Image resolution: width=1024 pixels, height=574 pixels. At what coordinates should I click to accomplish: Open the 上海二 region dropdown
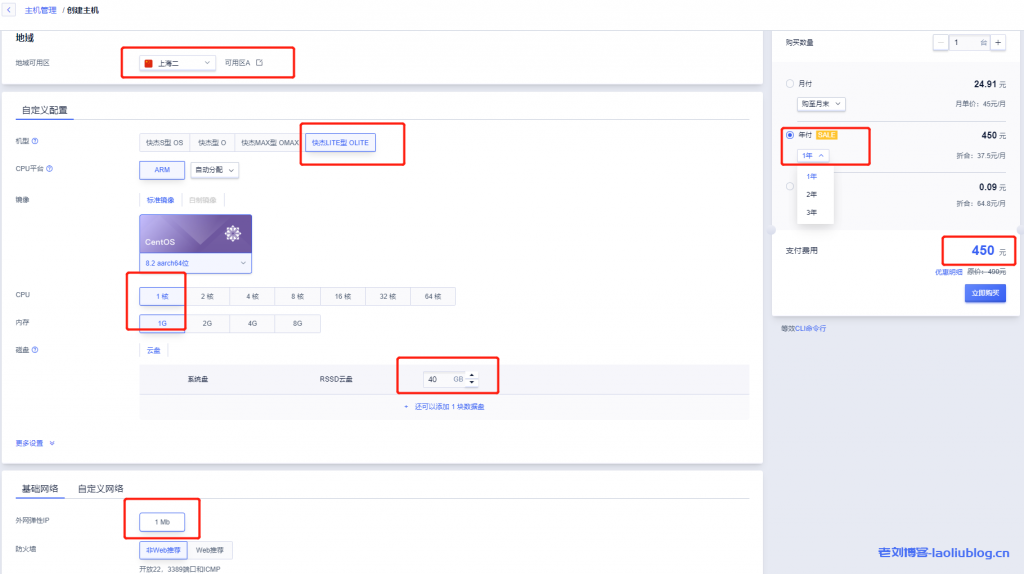tap(178, 63)
